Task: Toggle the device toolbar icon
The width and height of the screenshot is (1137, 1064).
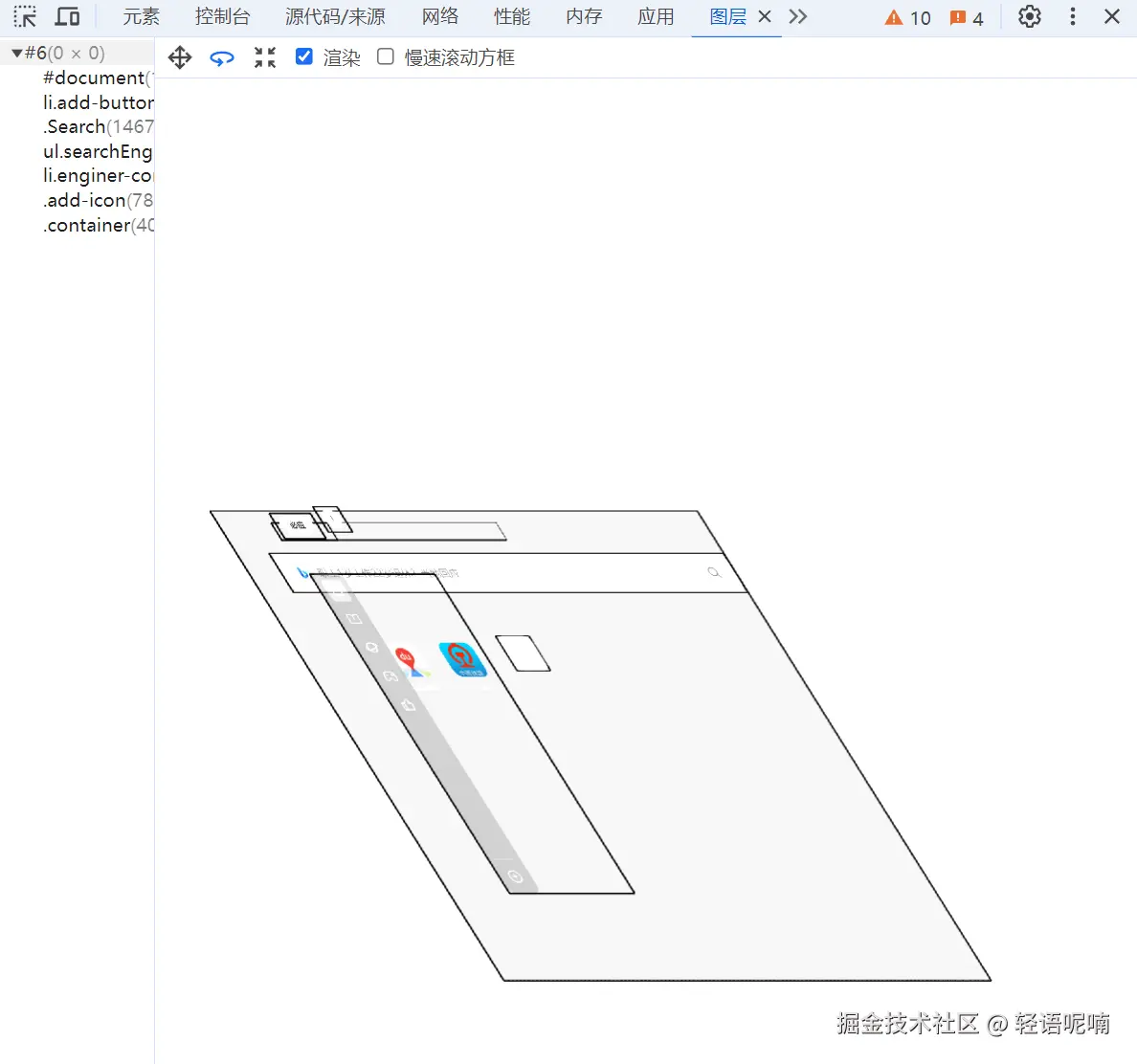Action: pos(67,16)
